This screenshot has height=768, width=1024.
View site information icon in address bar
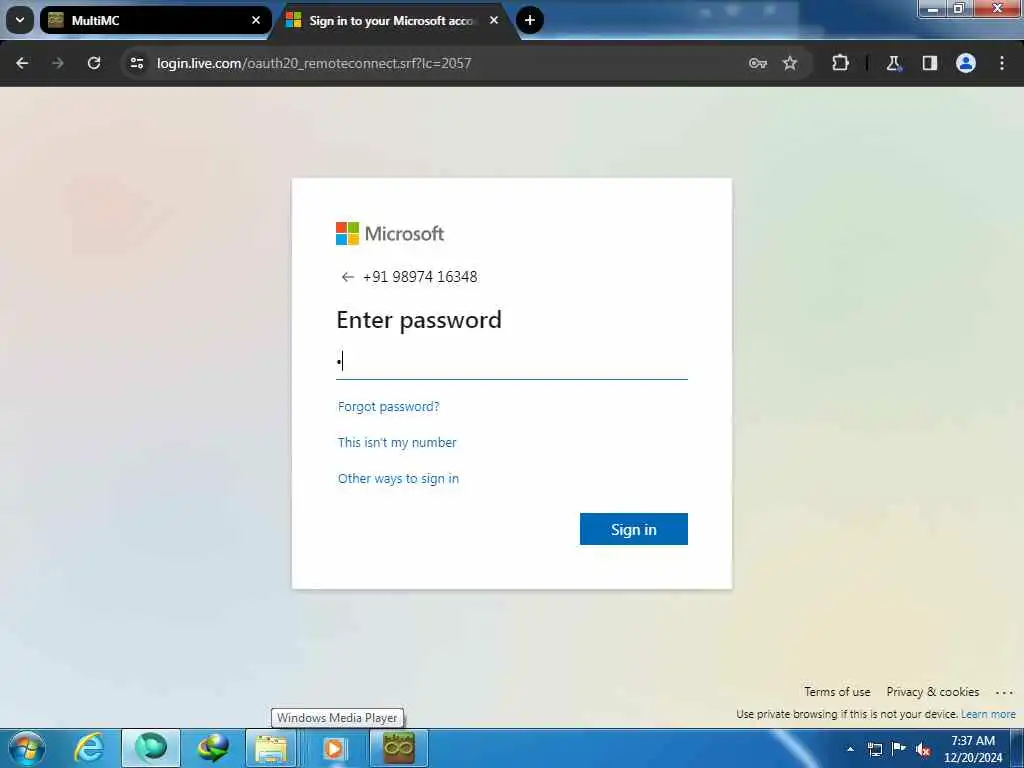[x=136, y=63]
